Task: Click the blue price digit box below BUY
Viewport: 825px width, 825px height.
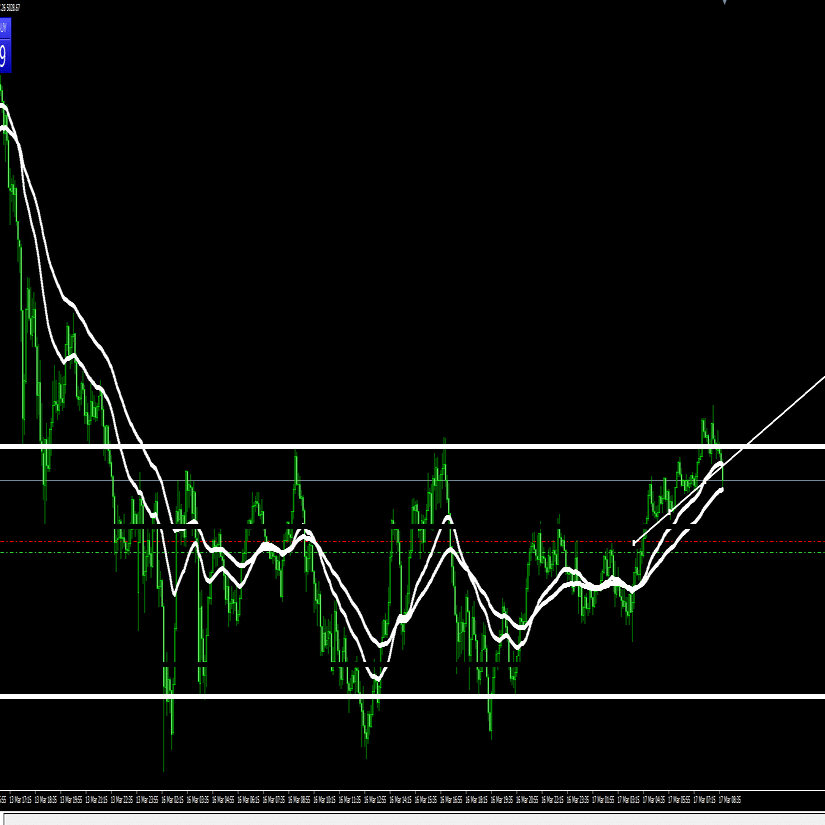Action: click(5, 56)
